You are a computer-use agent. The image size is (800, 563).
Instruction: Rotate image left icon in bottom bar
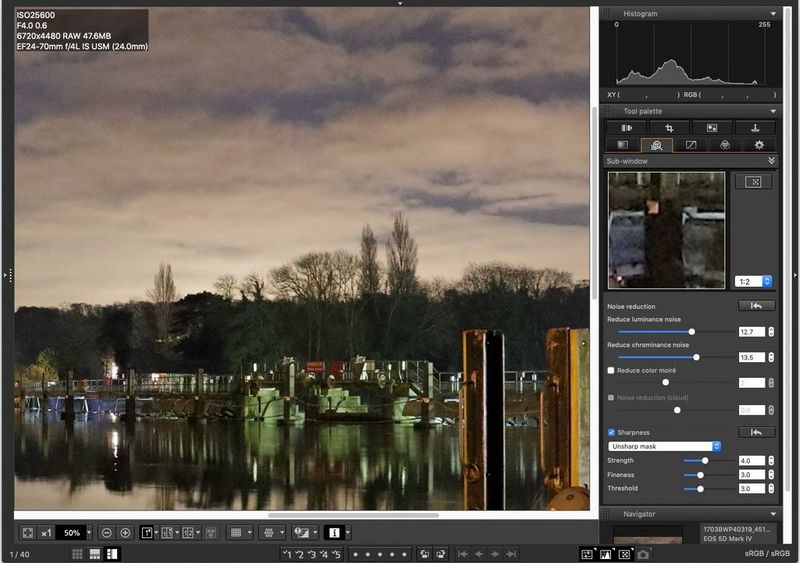(424, 553)
